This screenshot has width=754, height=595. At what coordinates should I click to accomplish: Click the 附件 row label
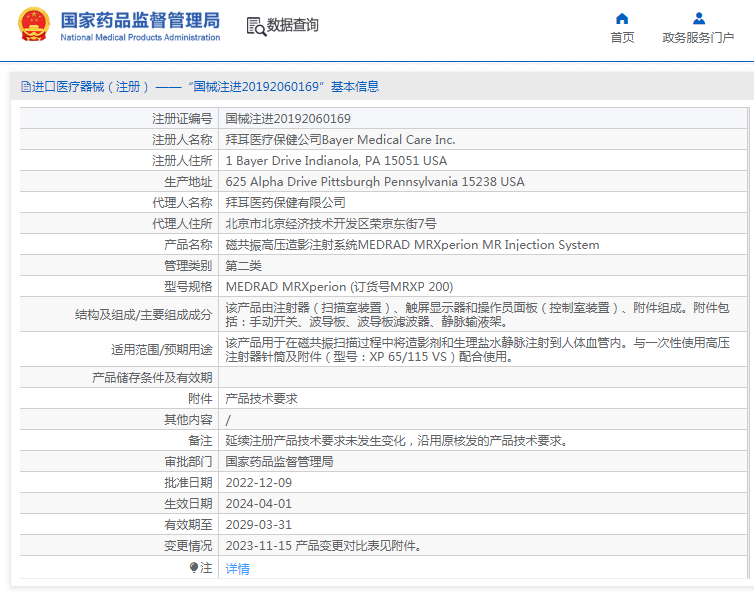click(200, 398)
